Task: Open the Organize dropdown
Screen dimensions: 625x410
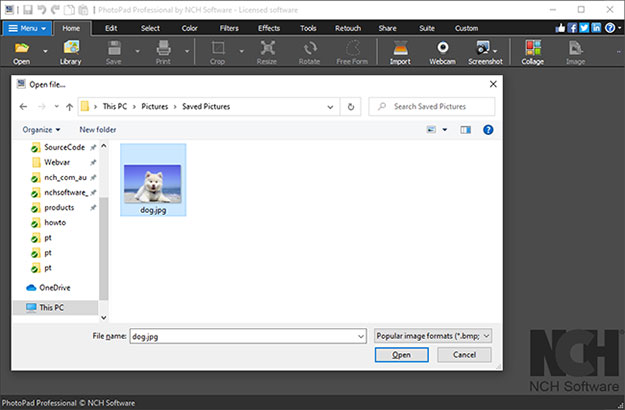Action: click(x=41, y=130)
